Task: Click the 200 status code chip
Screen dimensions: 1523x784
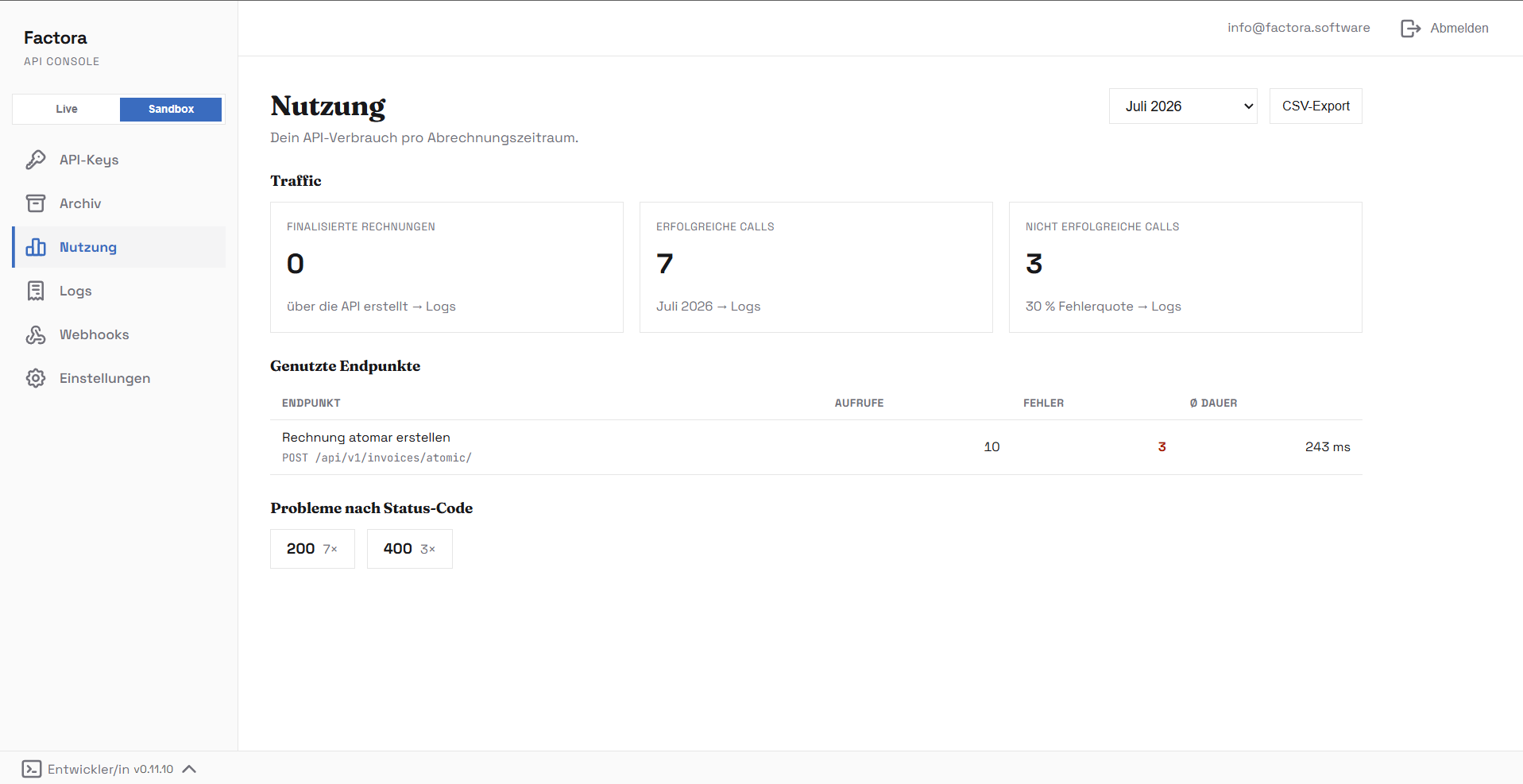Action: [312, 549]
